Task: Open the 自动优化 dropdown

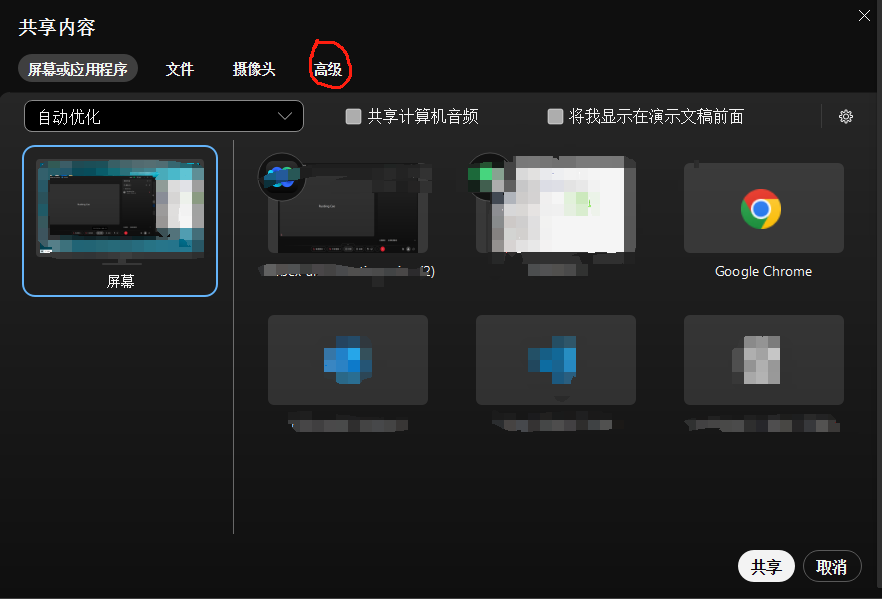Action: 163,116
